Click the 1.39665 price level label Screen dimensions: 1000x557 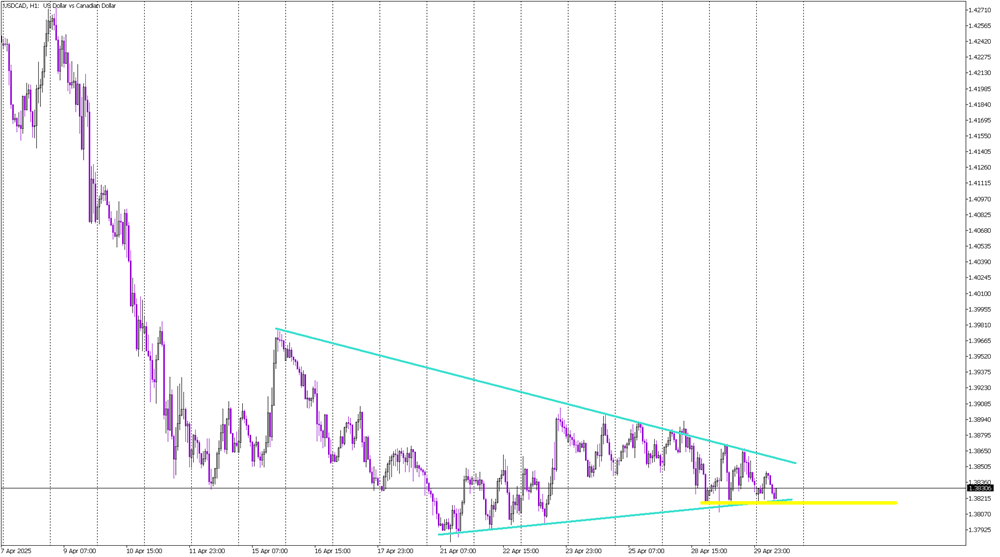coord(980,341)
